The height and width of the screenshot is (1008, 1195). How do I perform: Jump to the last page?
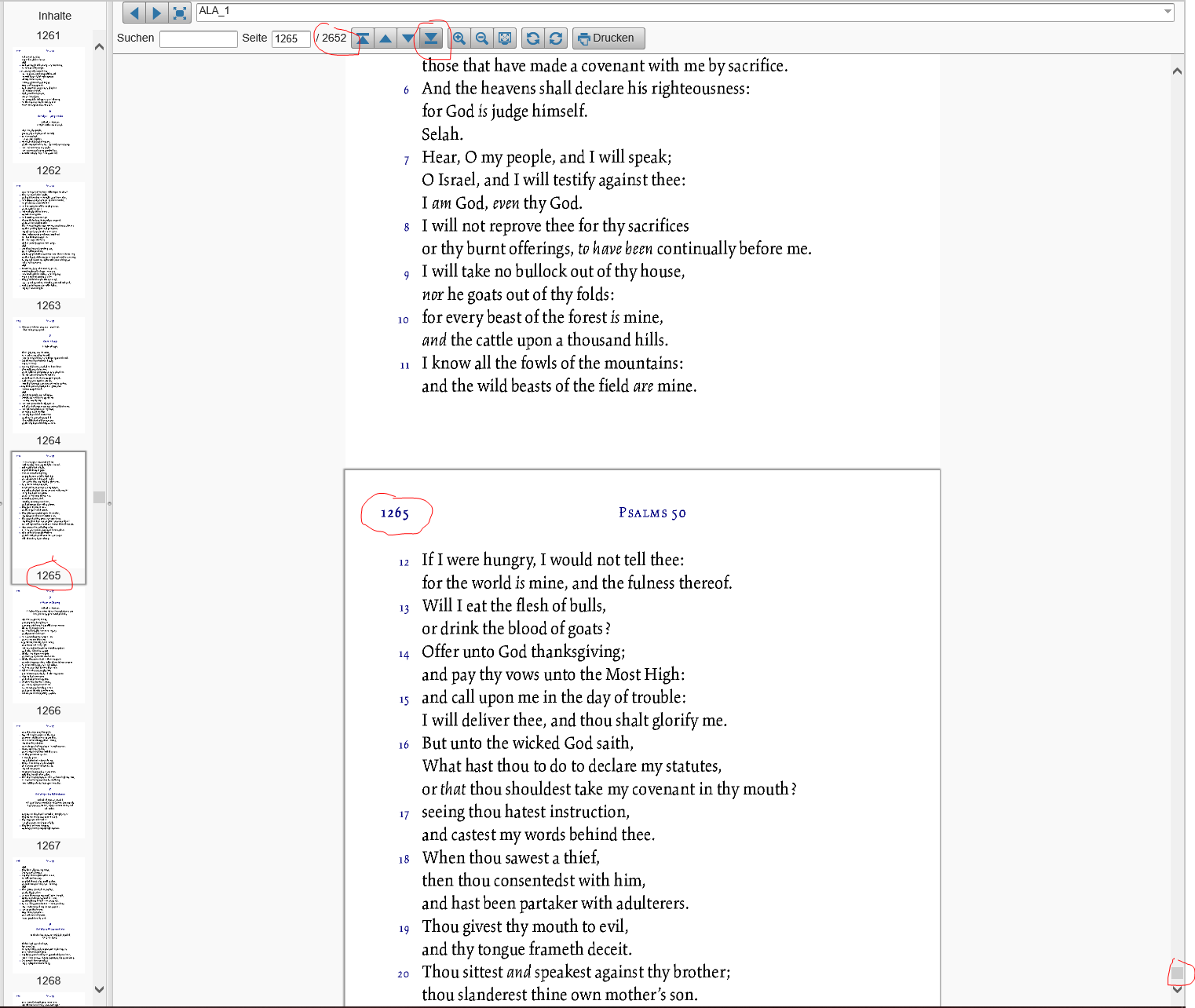(x=431, y=38)
